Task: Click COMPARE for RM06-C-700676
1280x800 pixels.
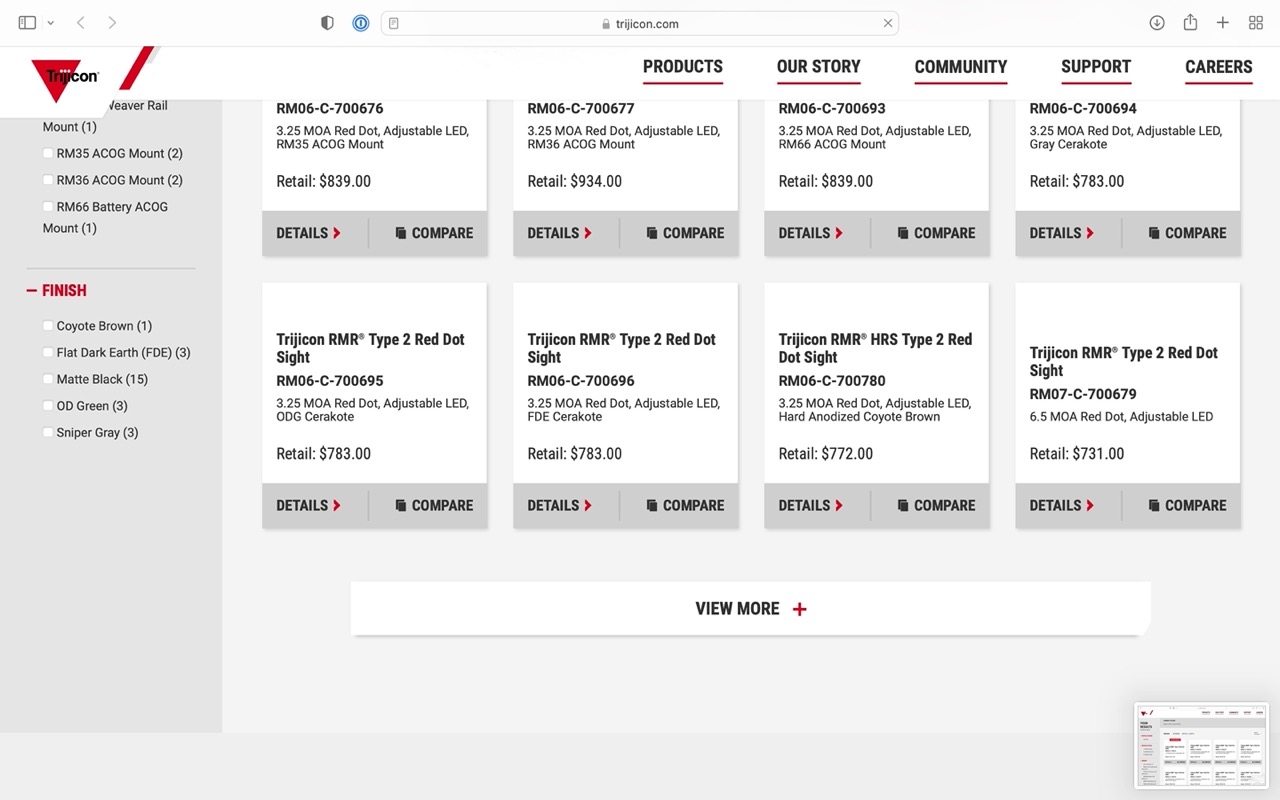Action: 434,233
